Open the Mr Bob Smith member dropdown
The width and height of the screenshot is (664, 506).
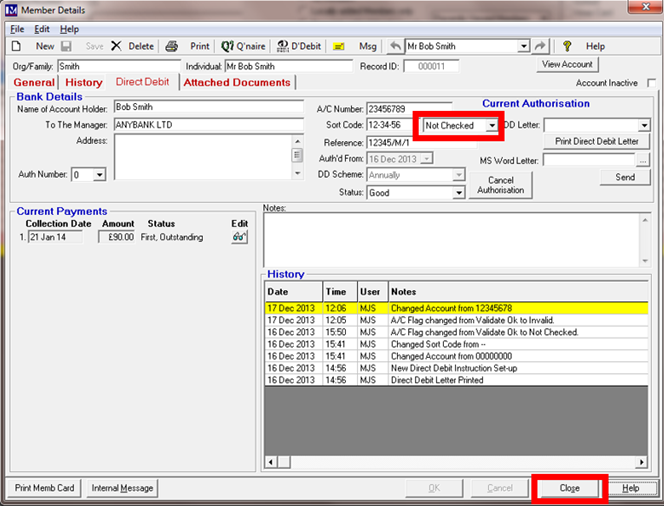tap(524, 46)
